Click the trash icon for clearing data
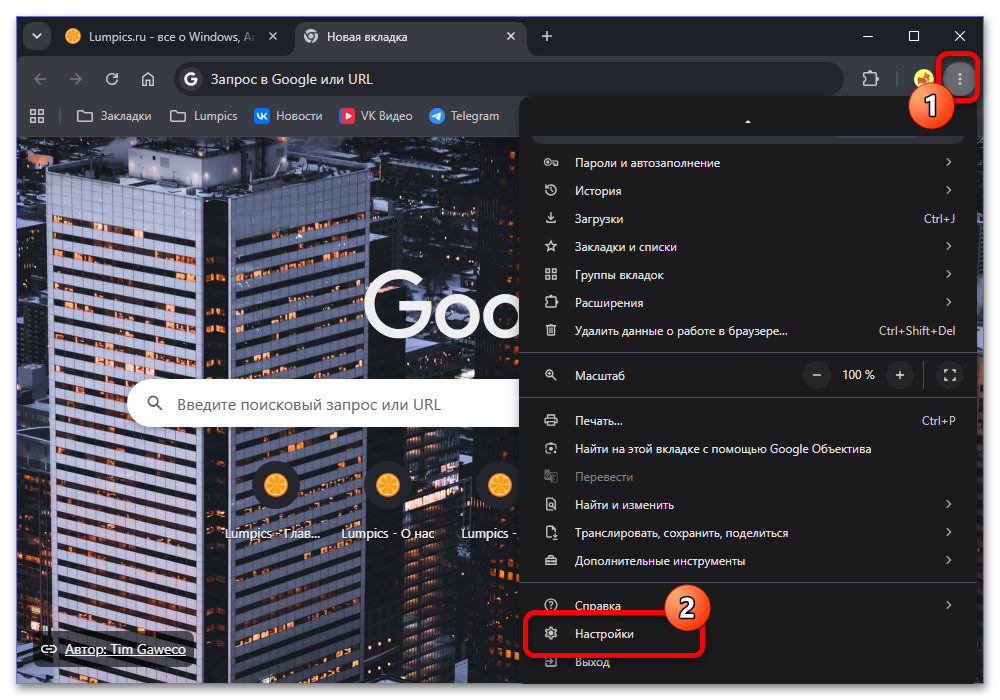 (x=551, y=331)
